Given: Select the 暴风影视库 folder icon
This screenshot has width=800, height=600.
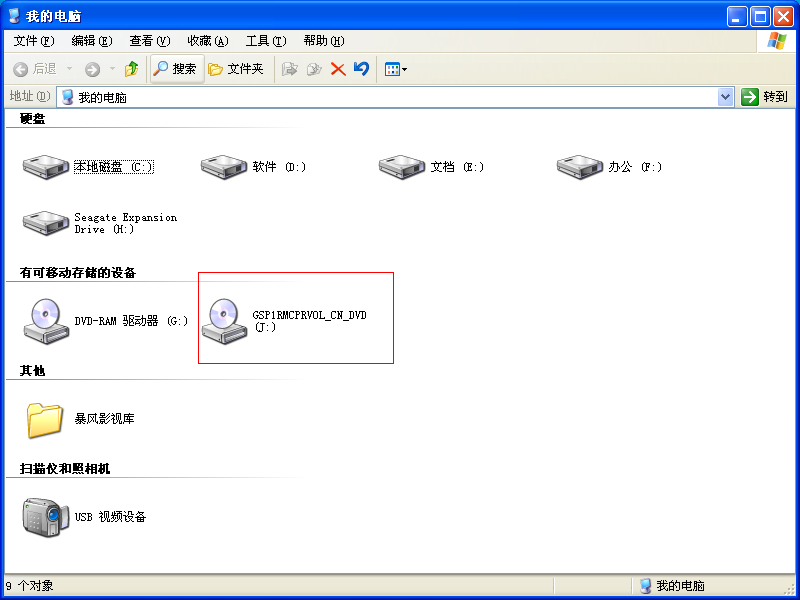Looking at the screenshot, I should click(45, 420).
